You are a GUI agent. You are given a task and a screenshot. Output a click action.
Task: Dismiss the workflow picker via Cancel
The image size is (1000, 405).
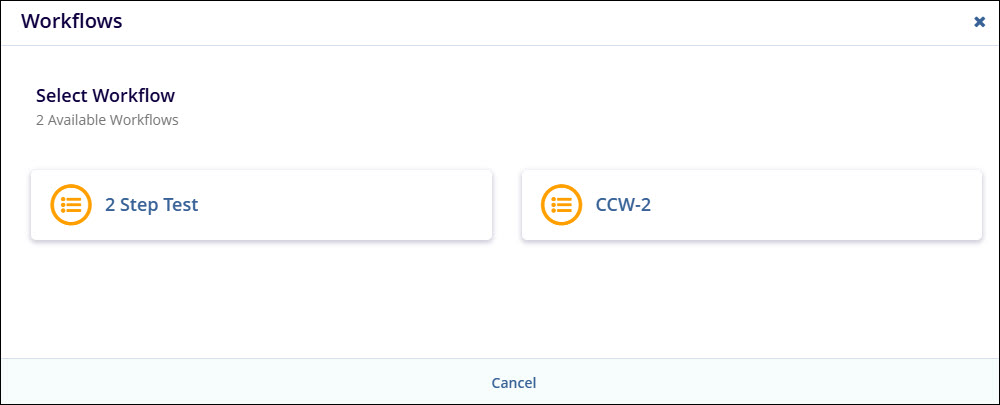point(513,383)
